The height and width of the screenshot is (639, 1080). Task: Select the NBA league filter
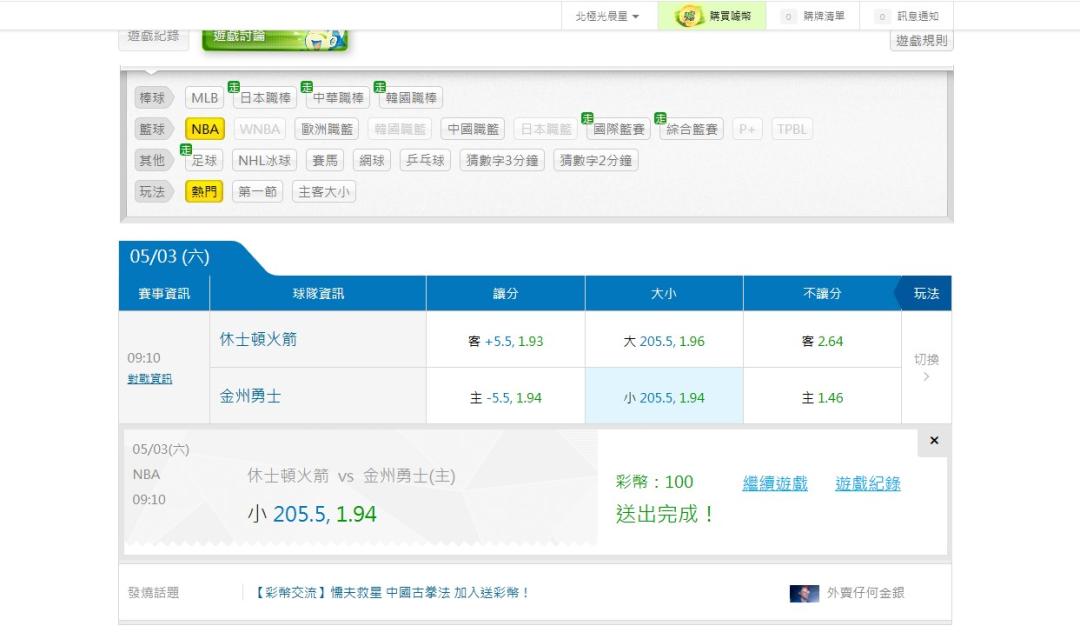tap(205, 129)
